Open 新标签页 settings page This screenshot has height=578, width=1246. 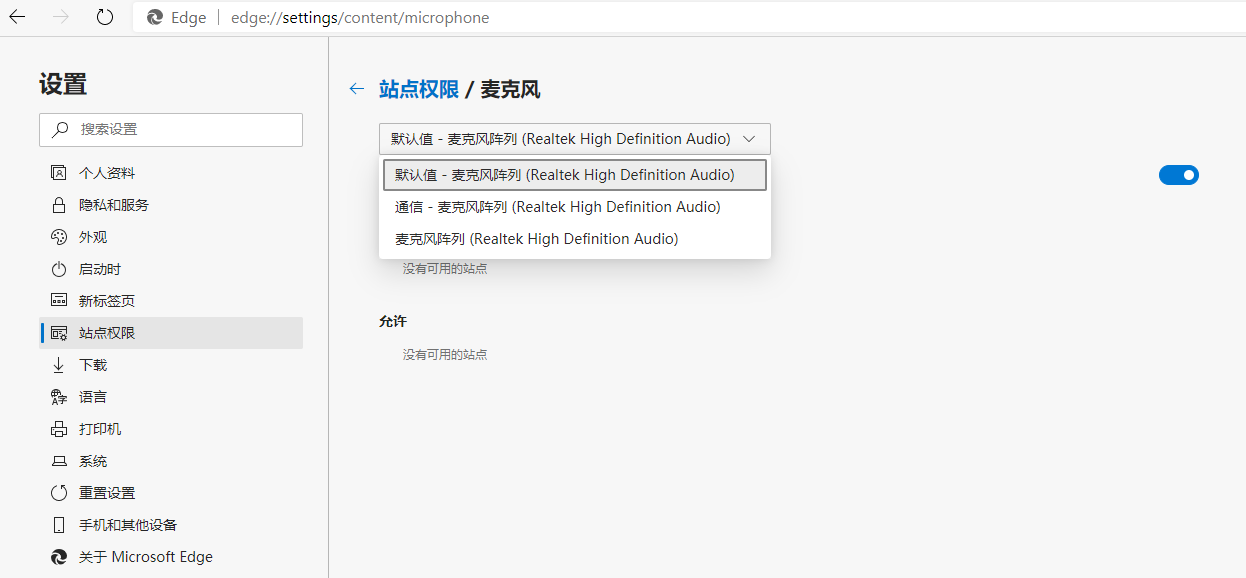click(x=171, y=301)
